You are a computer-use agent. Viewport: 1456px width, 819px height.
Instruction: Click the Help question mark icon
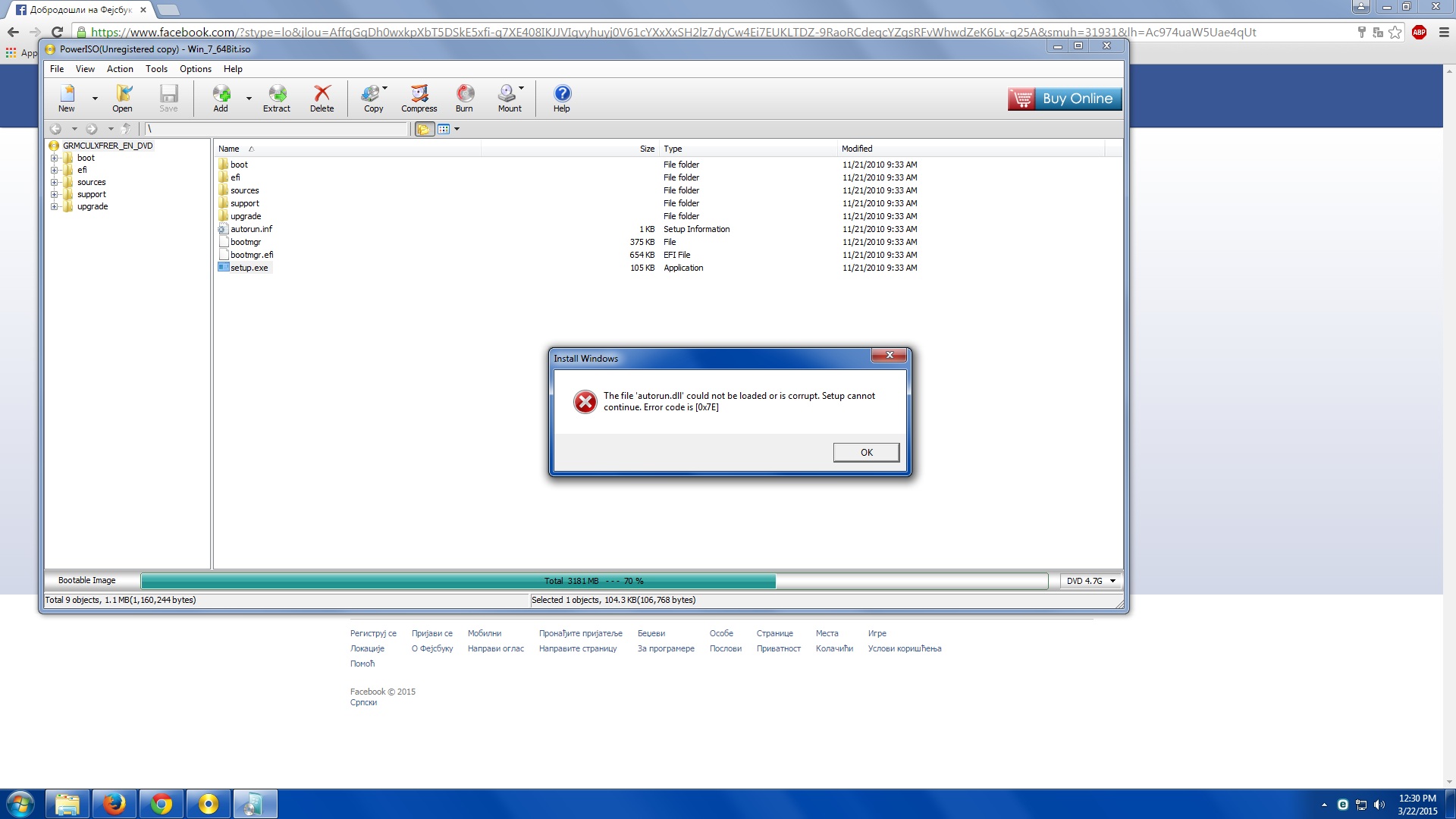[561, 98]
